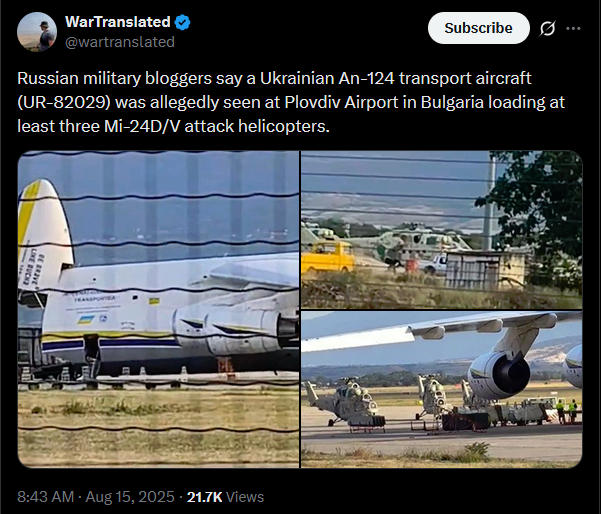The width and height of the screenshot is (601, 514).
Task: Click the yellow truck in top-right photo
Action: coord(327,256)
